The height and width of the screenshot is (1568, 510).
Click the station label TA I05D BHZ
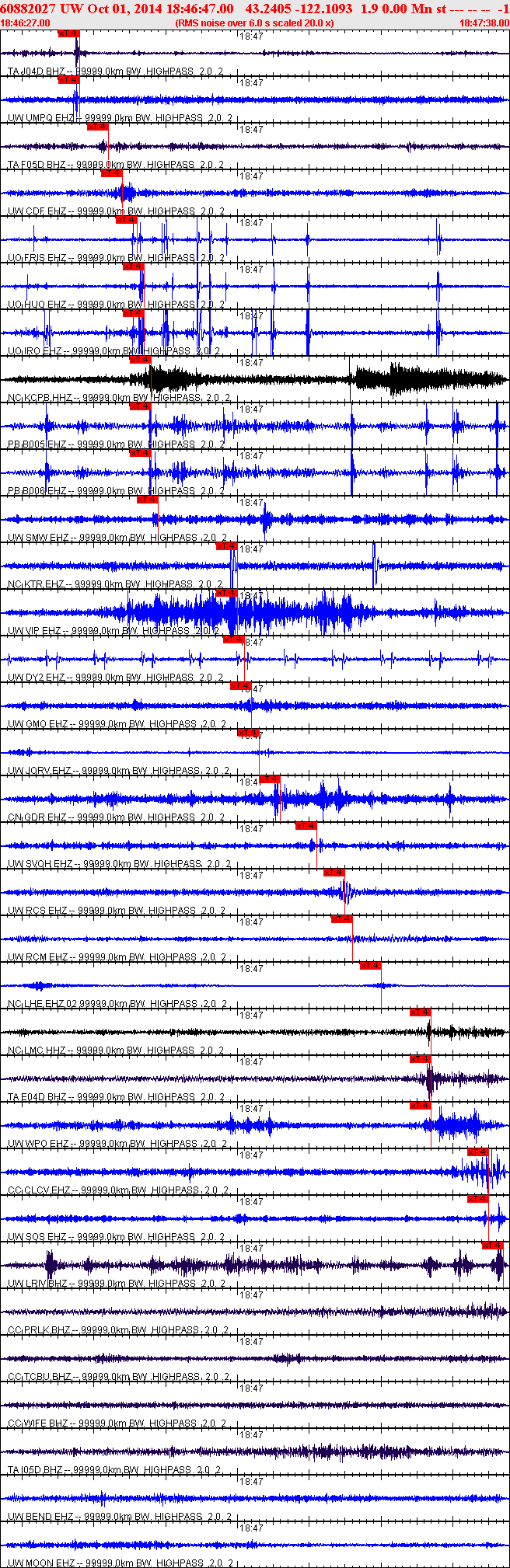coord(37,1470)
